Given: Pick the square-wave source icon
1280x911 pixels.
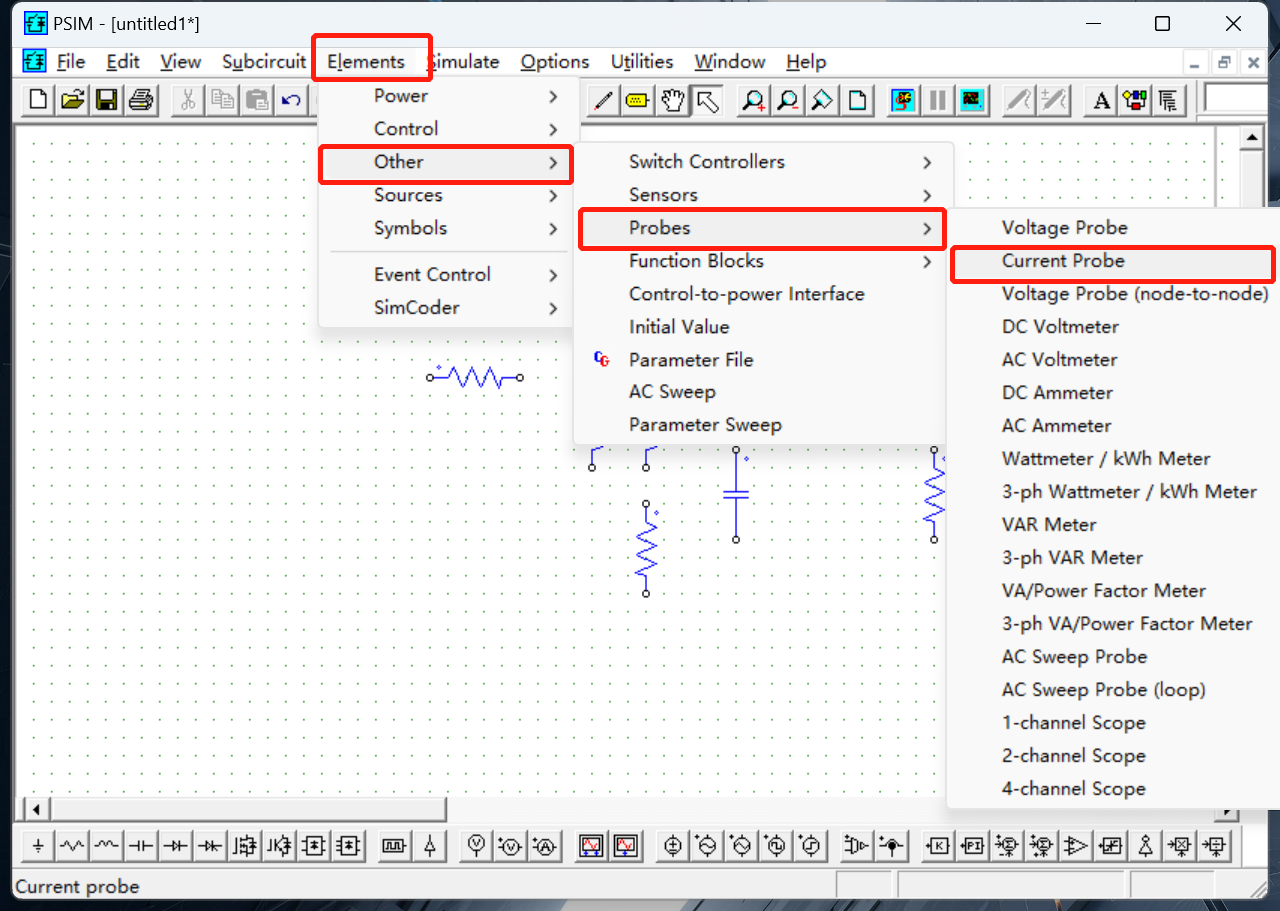Looking at the screenshot, I should (776, 846).
